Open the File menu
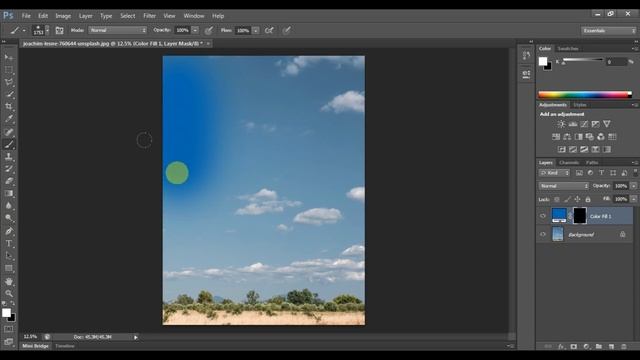Image resolution: width=640 pixels, height=360 pixels. click(26, 16)
